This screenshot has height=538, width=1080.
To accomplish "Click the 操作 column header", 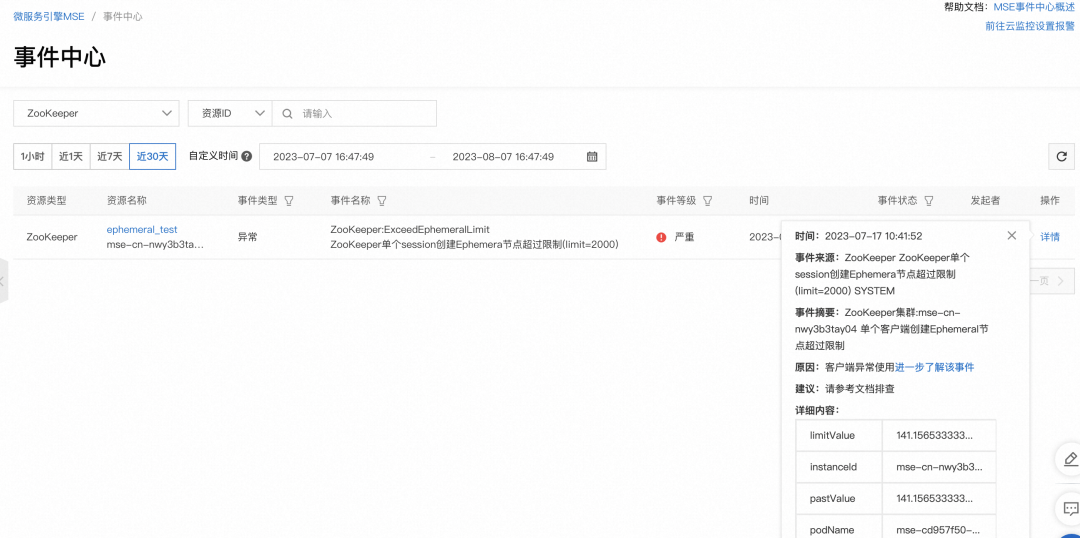I will tap(1050, 200).
